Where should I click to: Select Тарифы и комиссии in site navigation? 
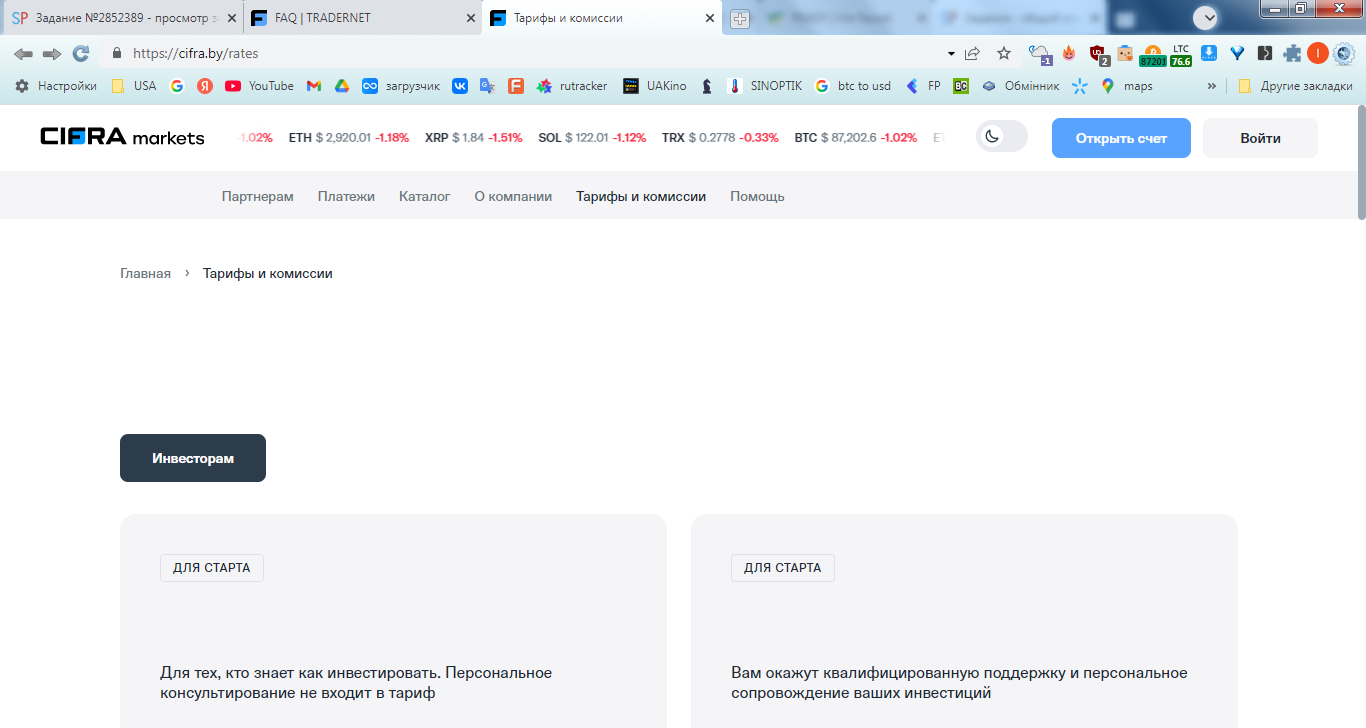tap(641, 197)
